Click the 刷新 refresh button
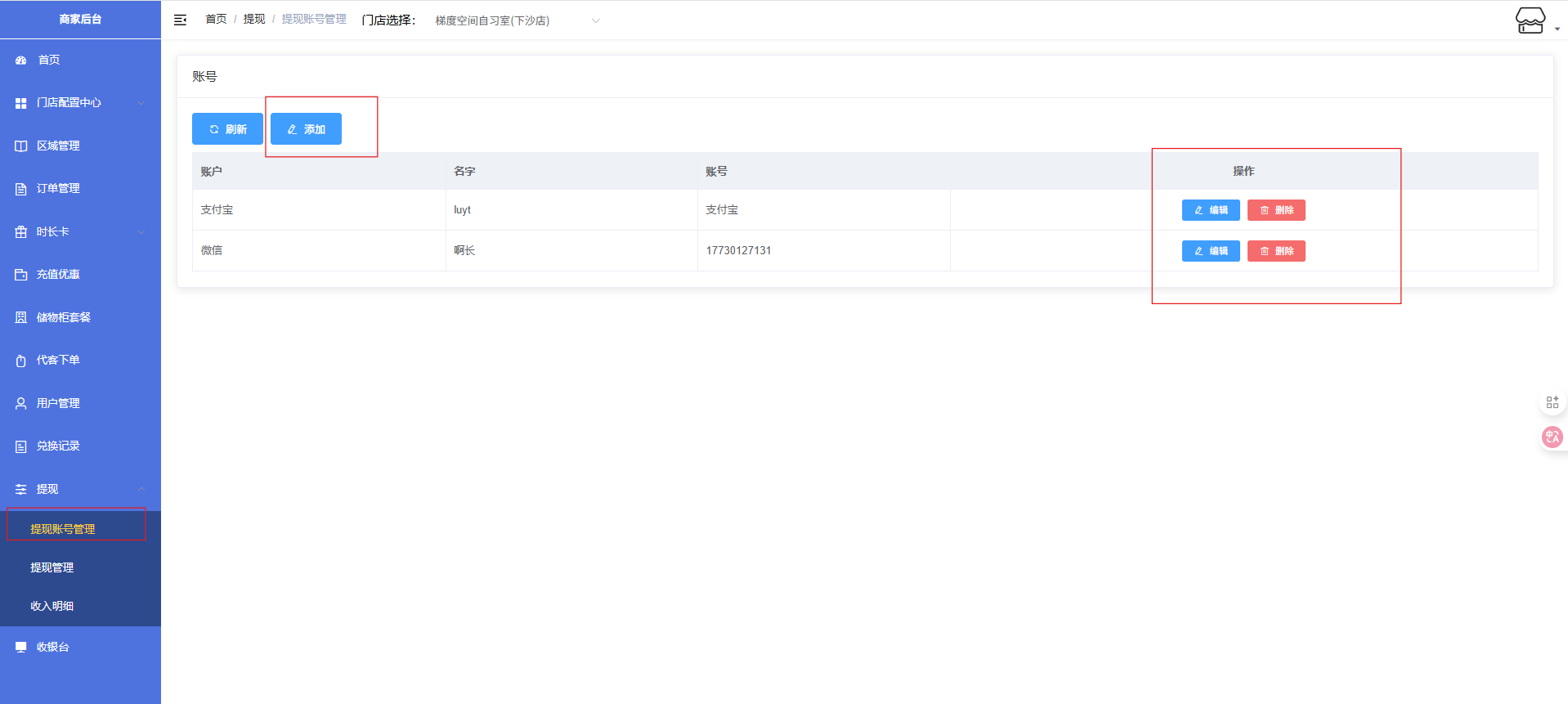Image resolution: width=1568 pixels, height=704 pixels. (227, 129)
